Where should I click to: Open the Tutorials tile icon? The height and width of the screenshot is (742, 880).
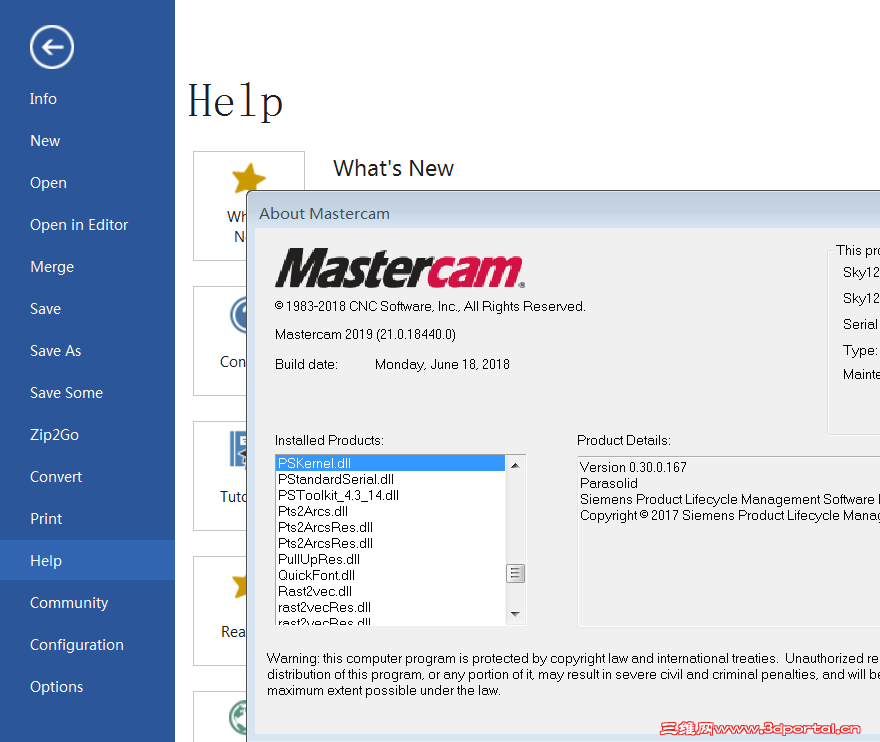(x=238, y=450)
